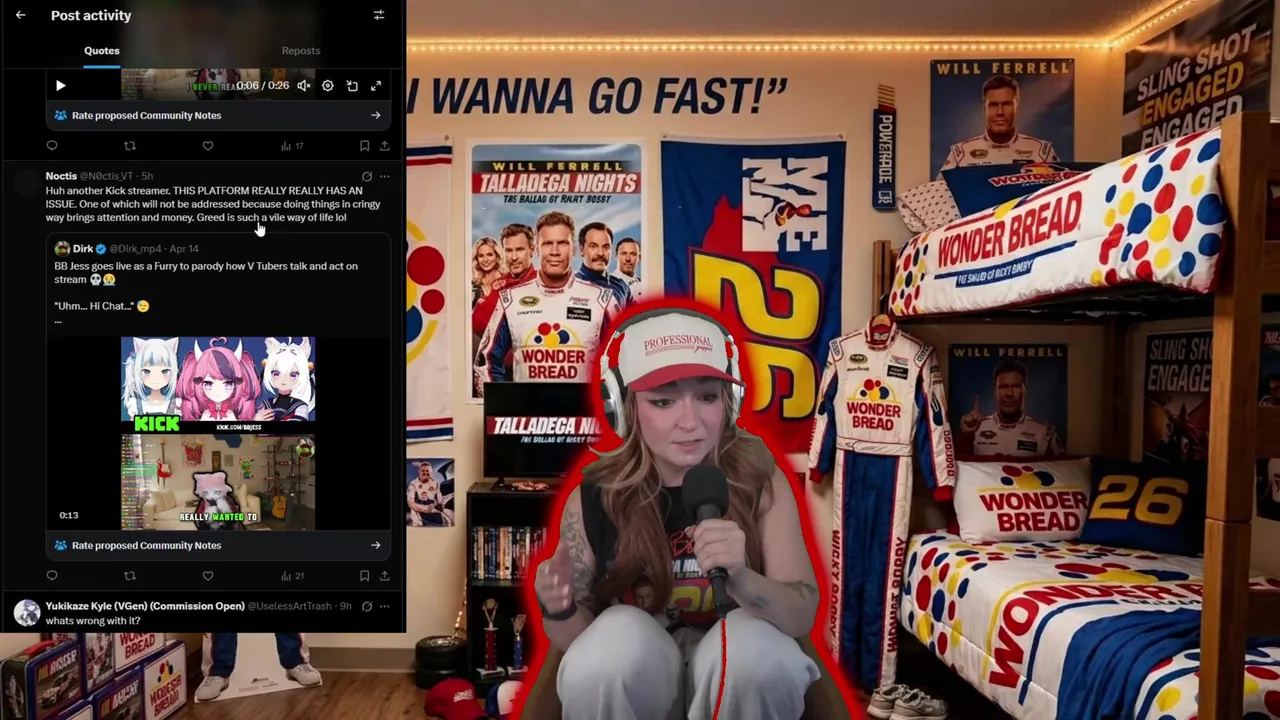The width and height of the screenshot is (1280, 720).
Task: Reply to the top post via its comment icon
Action: click(52, 146)
